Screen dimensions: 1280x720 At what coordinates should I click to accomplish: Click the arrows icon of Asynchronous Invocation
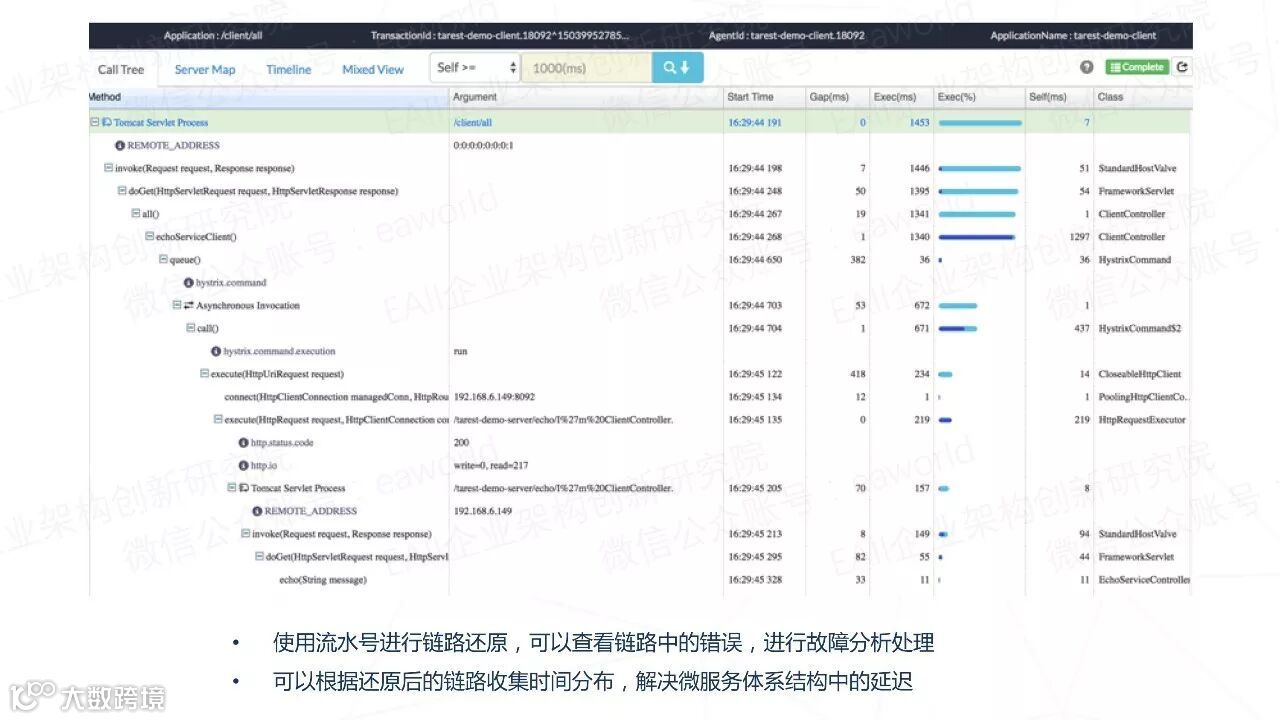pyautogui.click(x=188, y=305)
